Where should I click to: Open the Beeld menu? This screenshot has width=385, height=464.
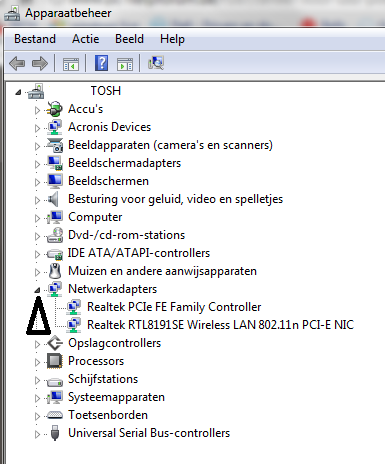coord(129,39)
